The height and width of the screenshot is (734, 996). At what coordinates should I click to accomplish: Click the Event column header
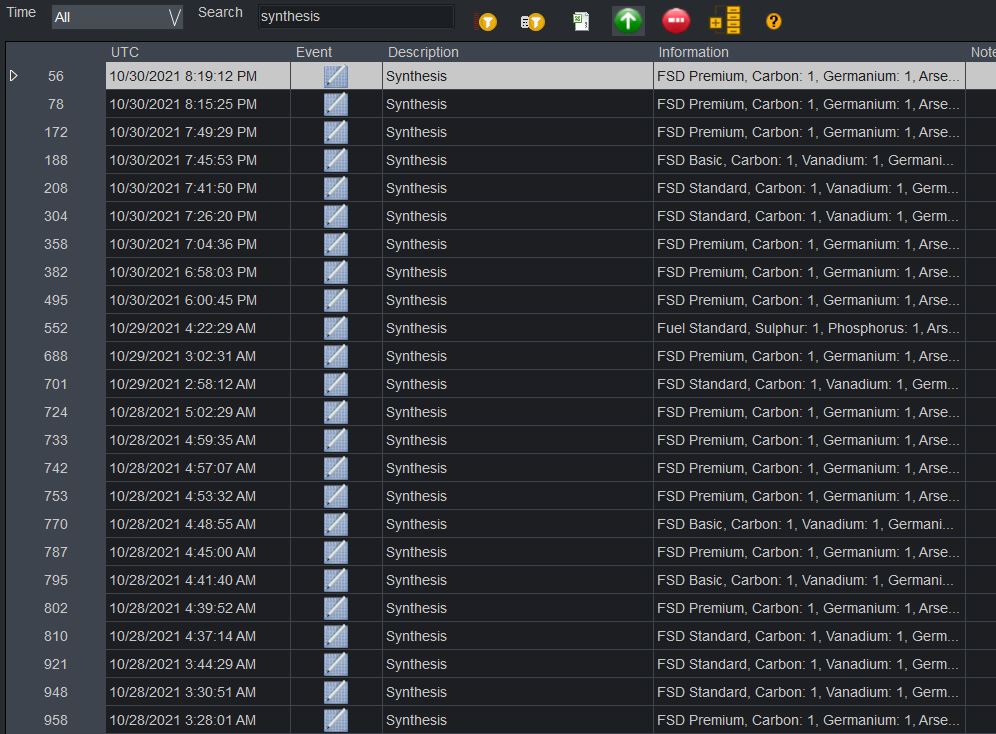[314, 52]
